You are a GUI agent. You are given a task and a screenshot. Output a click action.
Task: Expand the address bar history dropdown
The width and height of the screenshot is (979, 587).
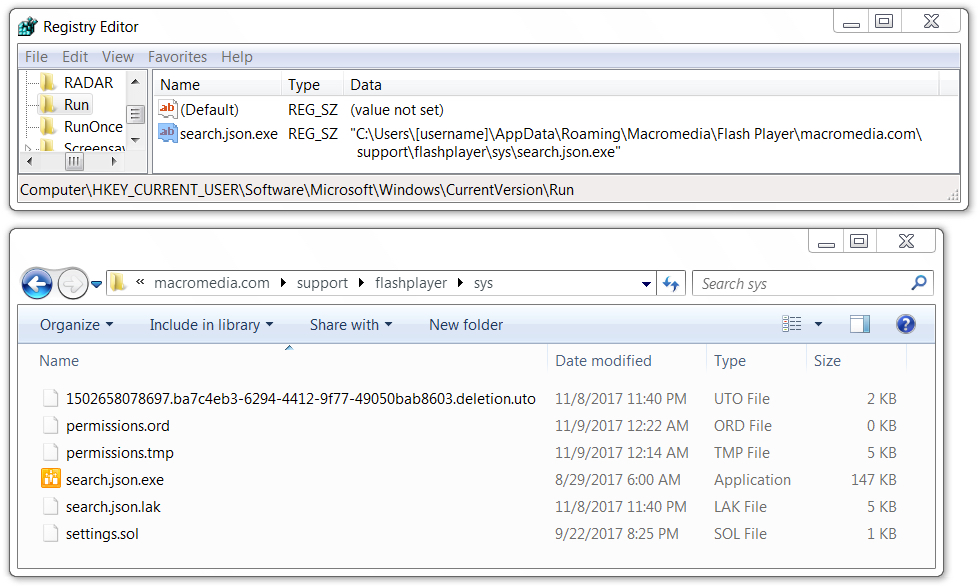pyautogui.click(x=646, y=284)
